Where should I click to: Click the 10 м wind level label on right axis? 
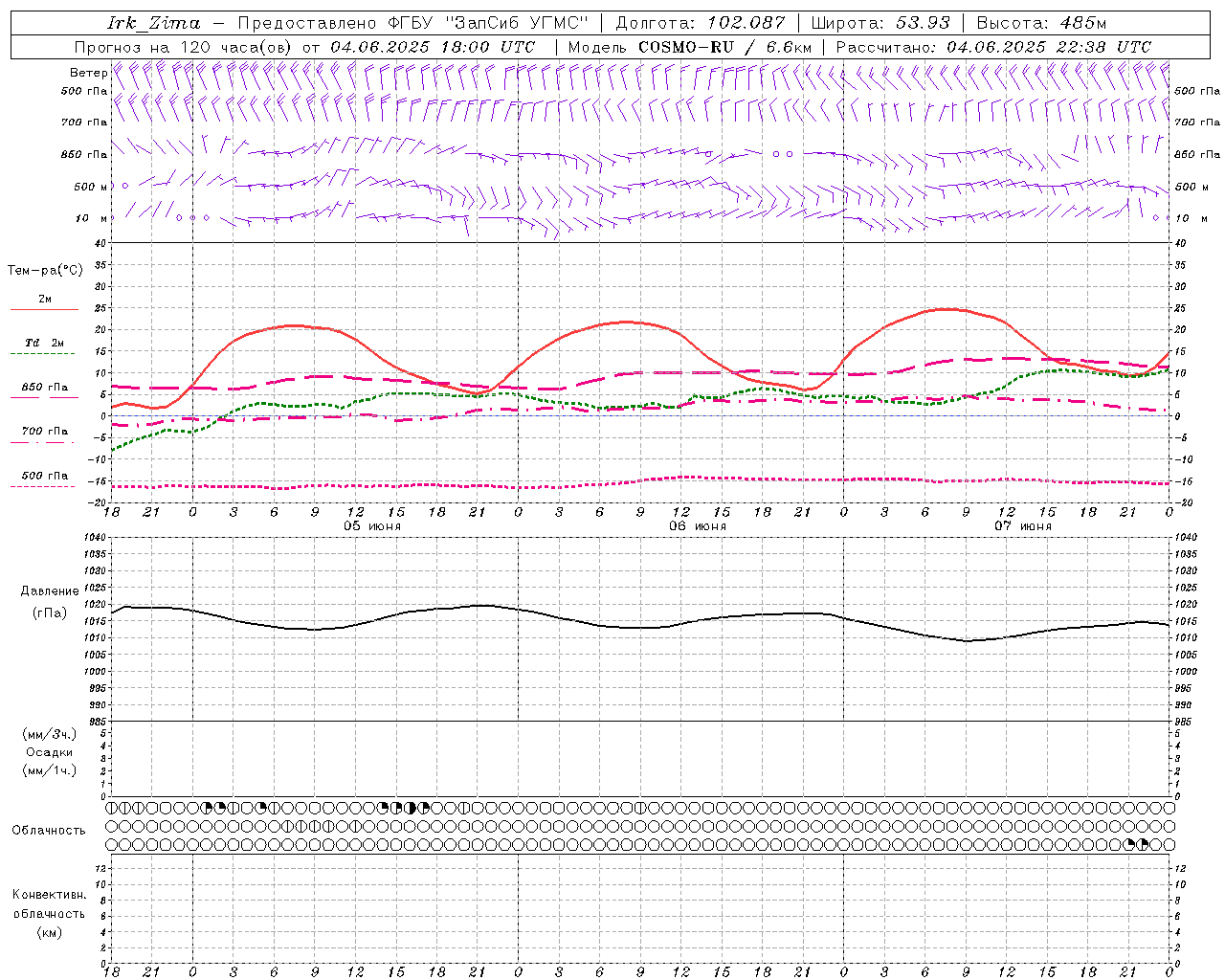coord(1191,218)
